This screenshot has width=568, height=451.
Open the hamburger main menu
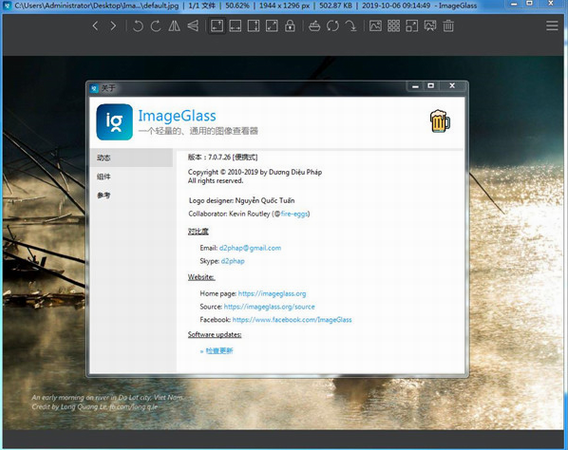552,26
